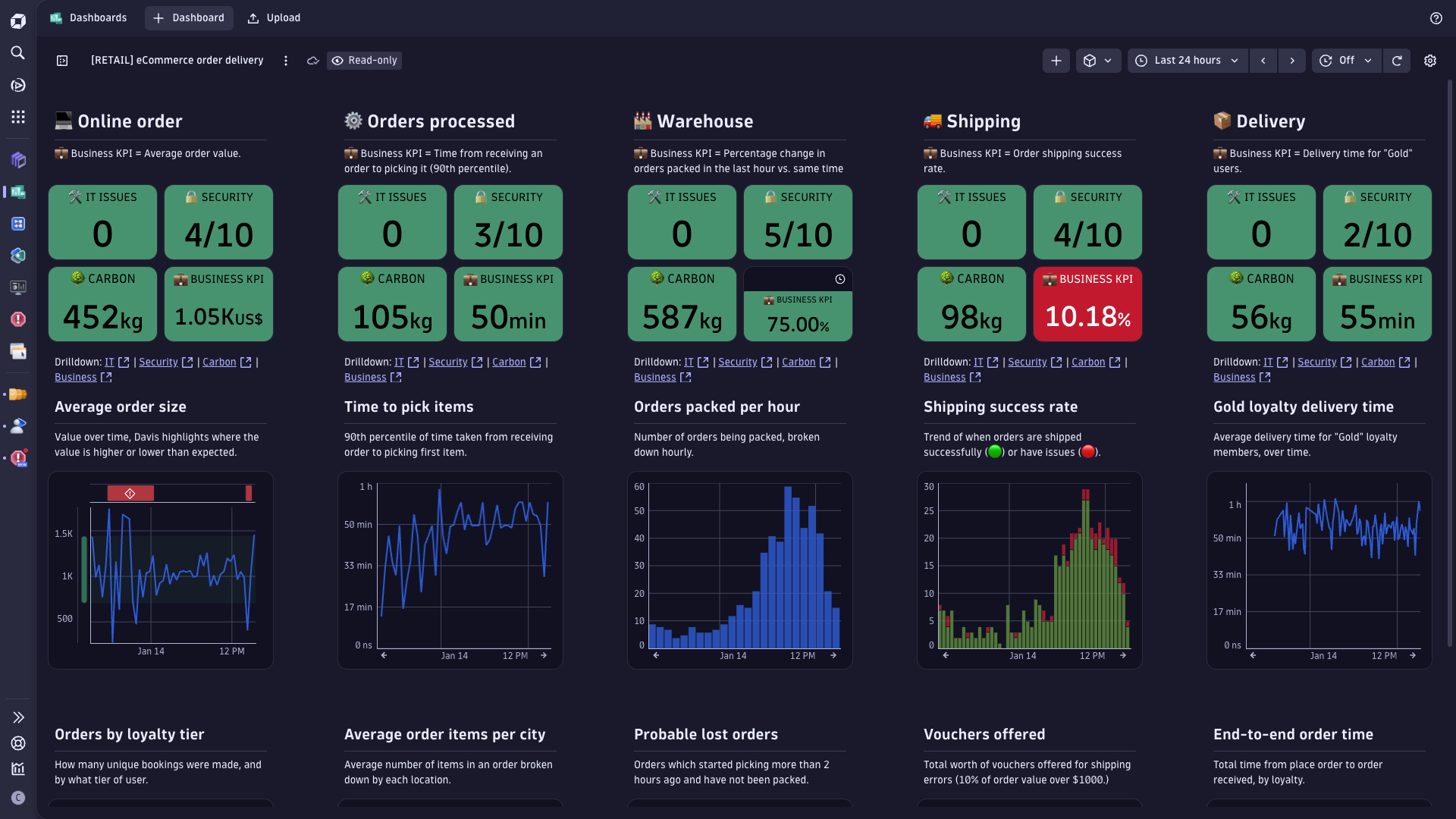Image resolution: width=1456 pixels, height=819 pixels.
Task: Toggle the dashboard list panel icon
Action: (x=62, y=61)
